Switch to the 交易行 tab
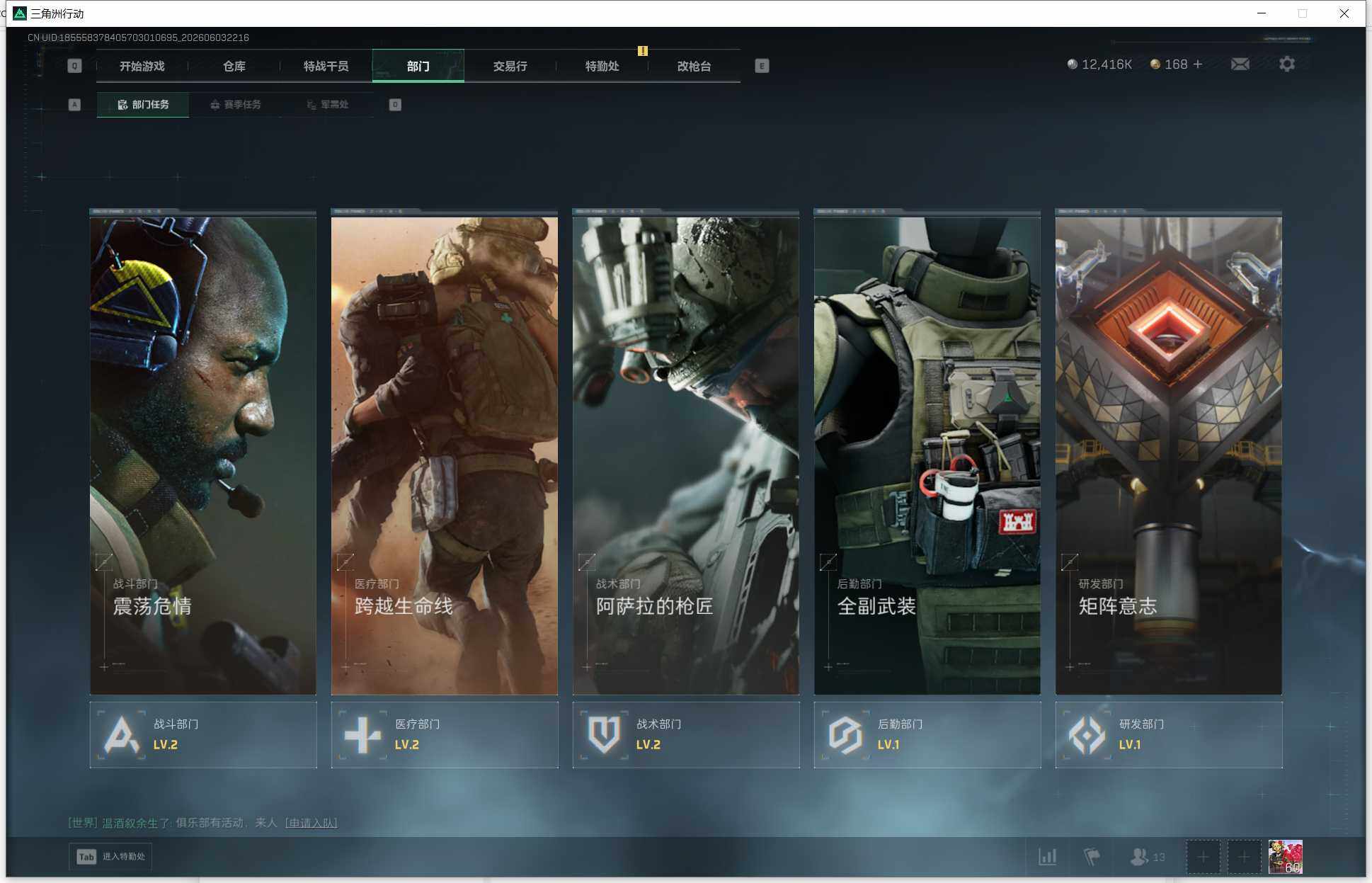The image size is (1372, 883). (x=510, y=66)
